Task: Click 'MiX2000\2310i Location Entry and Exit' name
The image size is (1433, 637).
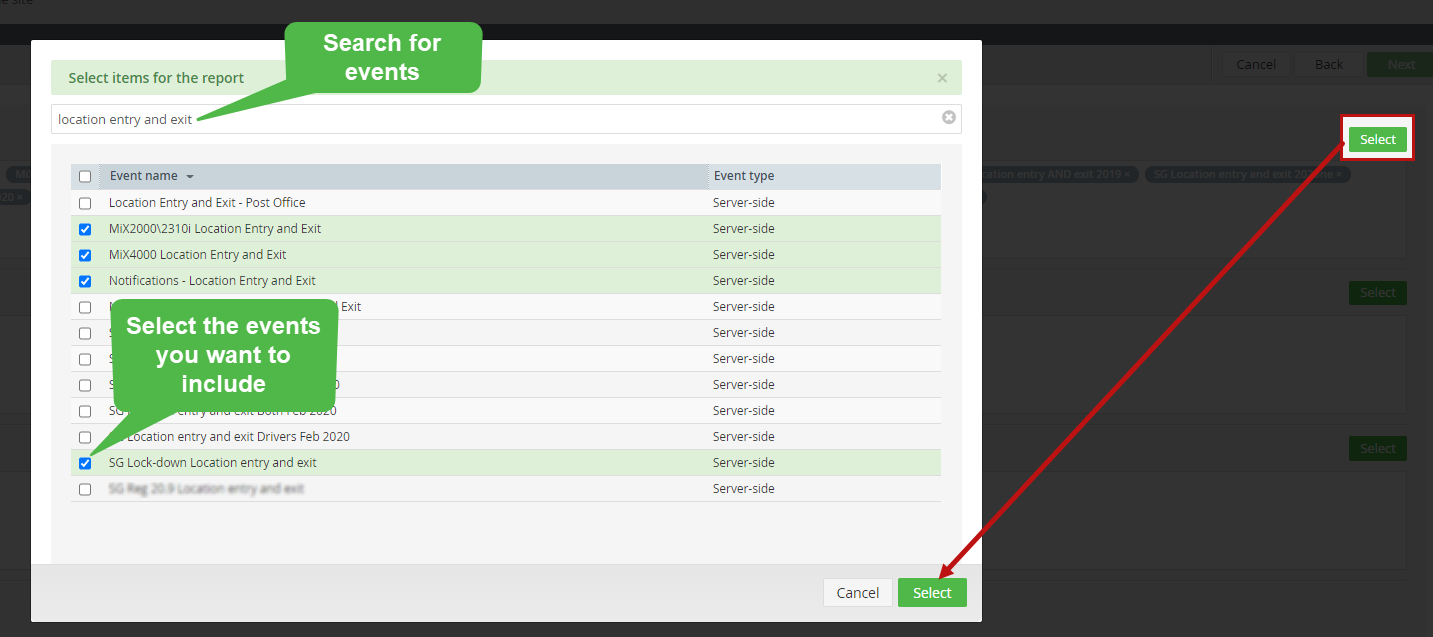Action: pos(215,229)
